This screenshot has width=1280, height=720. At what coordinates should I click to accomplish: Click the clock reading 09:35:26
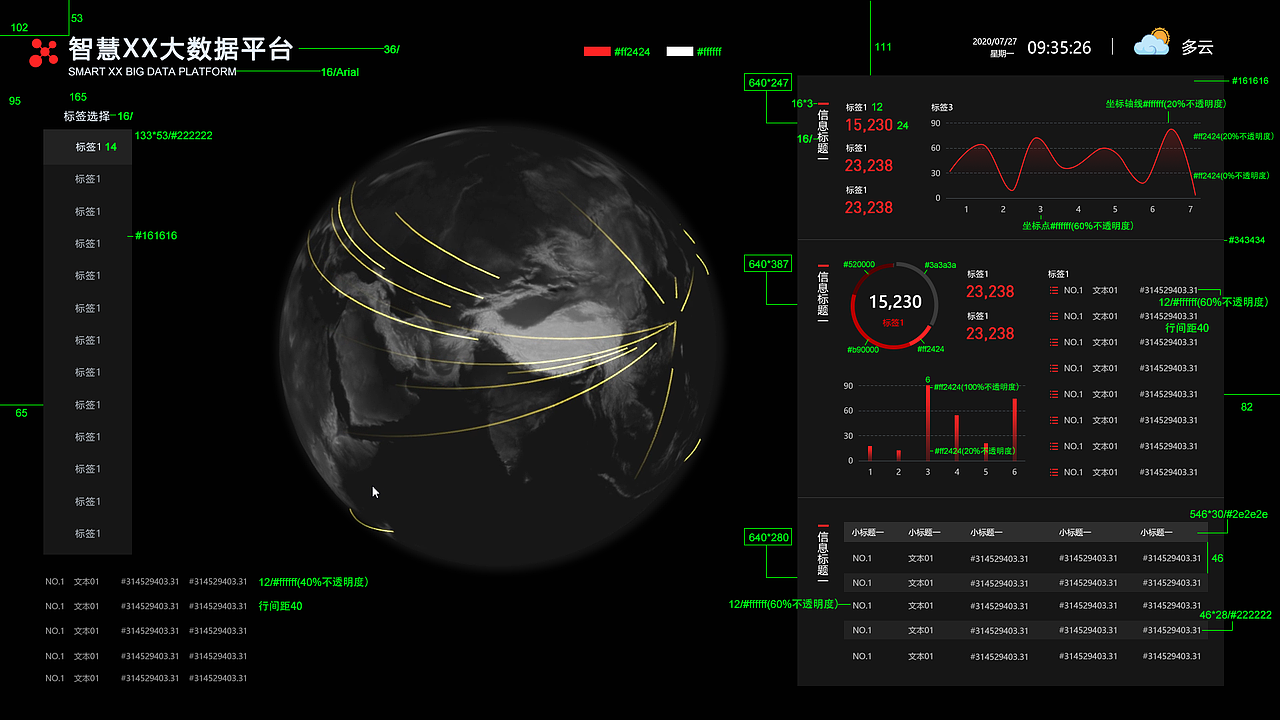pyautogui.click(x=1059, y=47)
